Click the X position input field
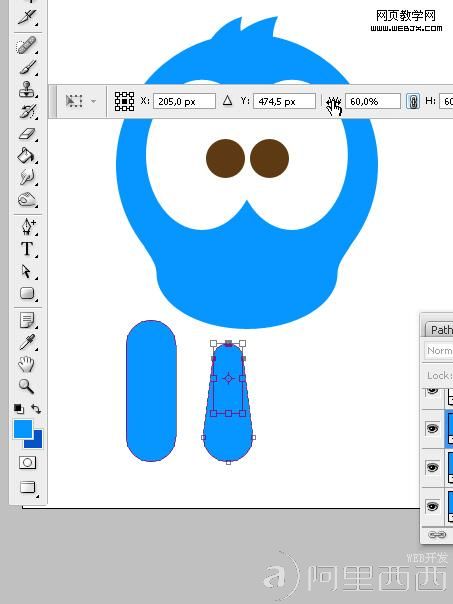Viewport: 453px width, 604px height. 184,101
